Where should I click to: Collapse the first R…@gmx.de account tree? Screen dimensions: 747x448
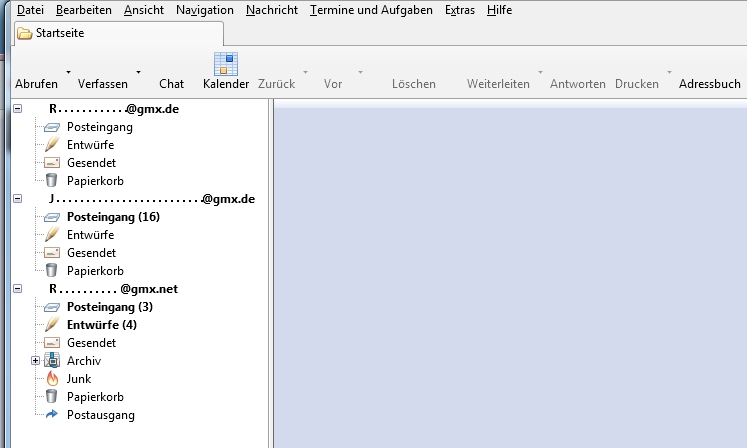click(x=18, y=109)
